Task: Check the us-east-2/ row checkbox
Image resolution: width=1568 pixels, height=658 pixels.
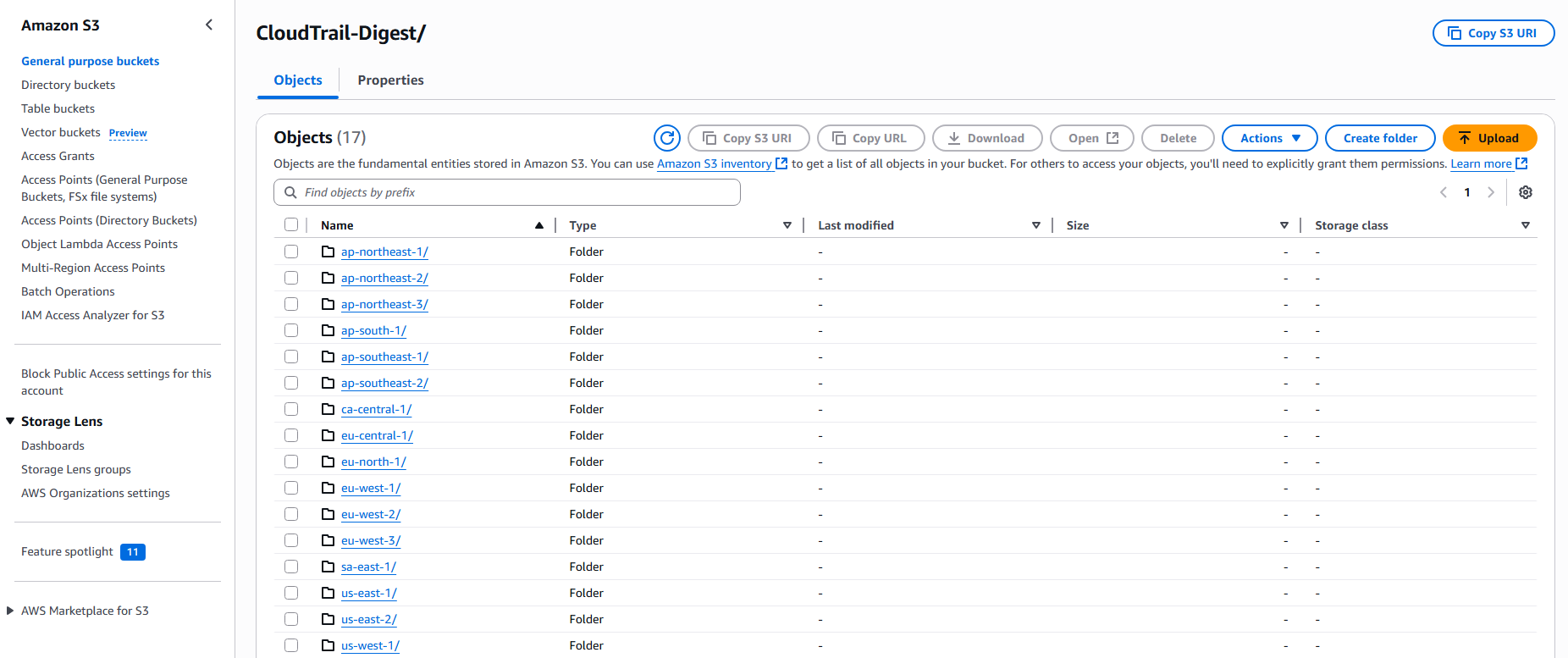Action: click(x=291, y=619)
